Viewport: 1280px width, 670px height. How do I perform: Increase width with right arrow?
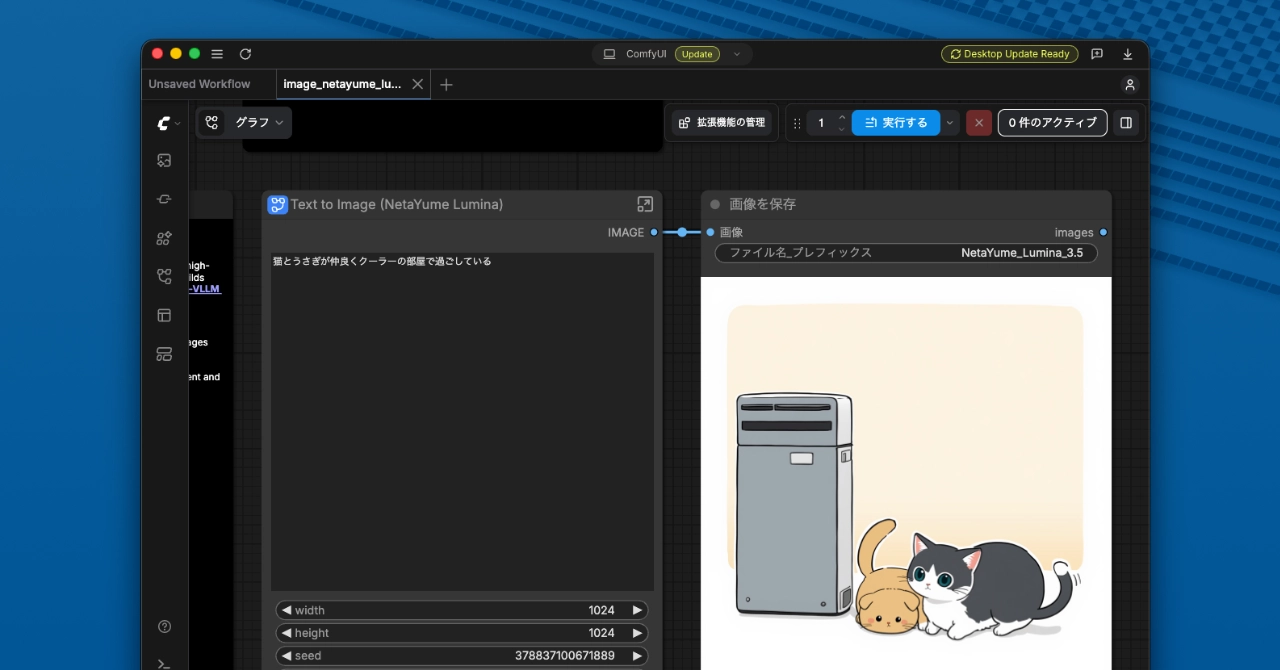pos(637,610)
